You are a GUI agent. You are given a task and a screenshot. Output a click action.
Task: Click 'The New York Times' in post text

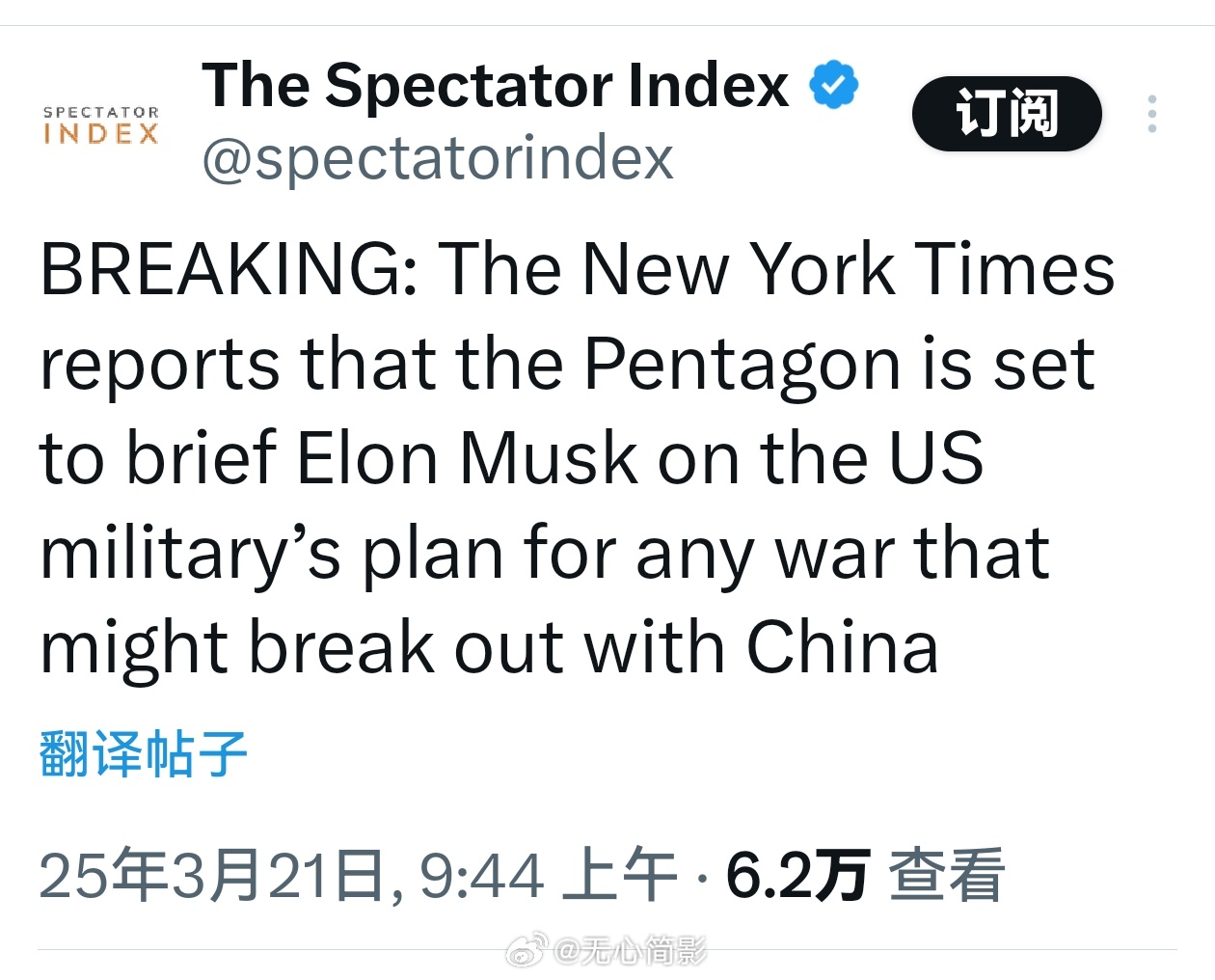[x=777, y=269]
